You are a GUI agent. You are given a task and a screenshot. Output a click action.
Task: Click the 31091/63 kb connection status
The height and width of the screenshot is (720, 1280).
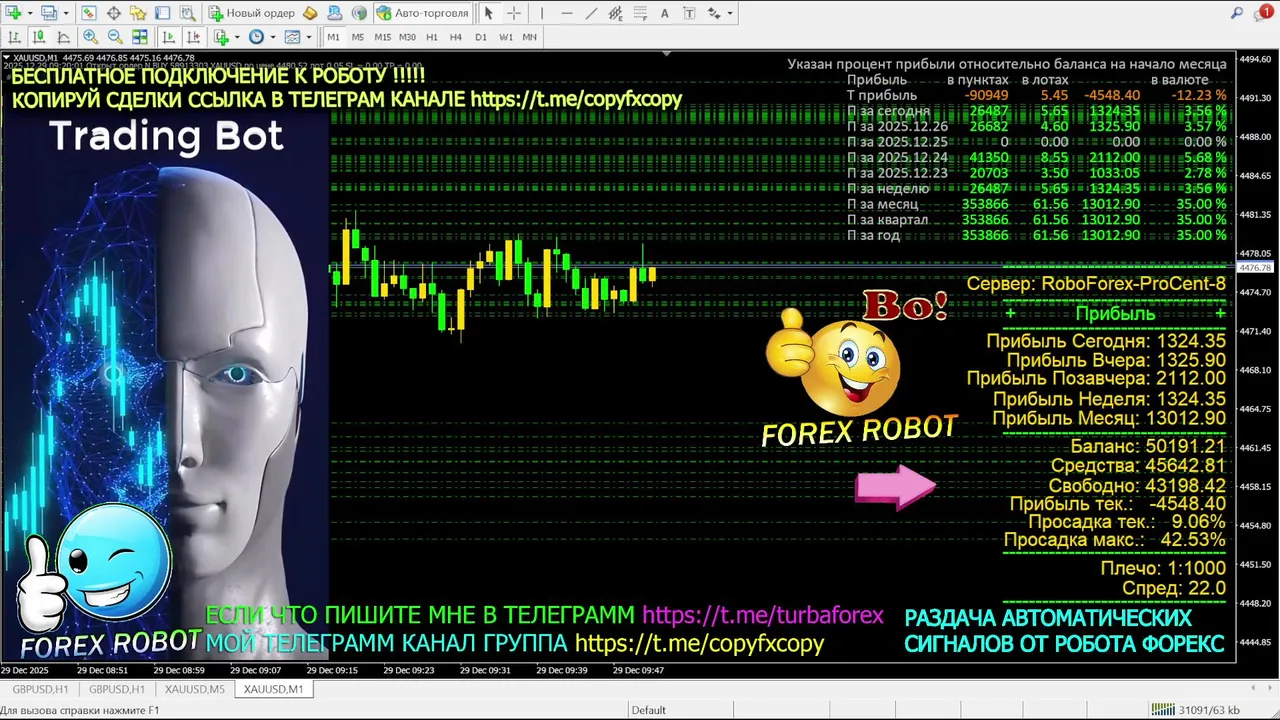1195,710
